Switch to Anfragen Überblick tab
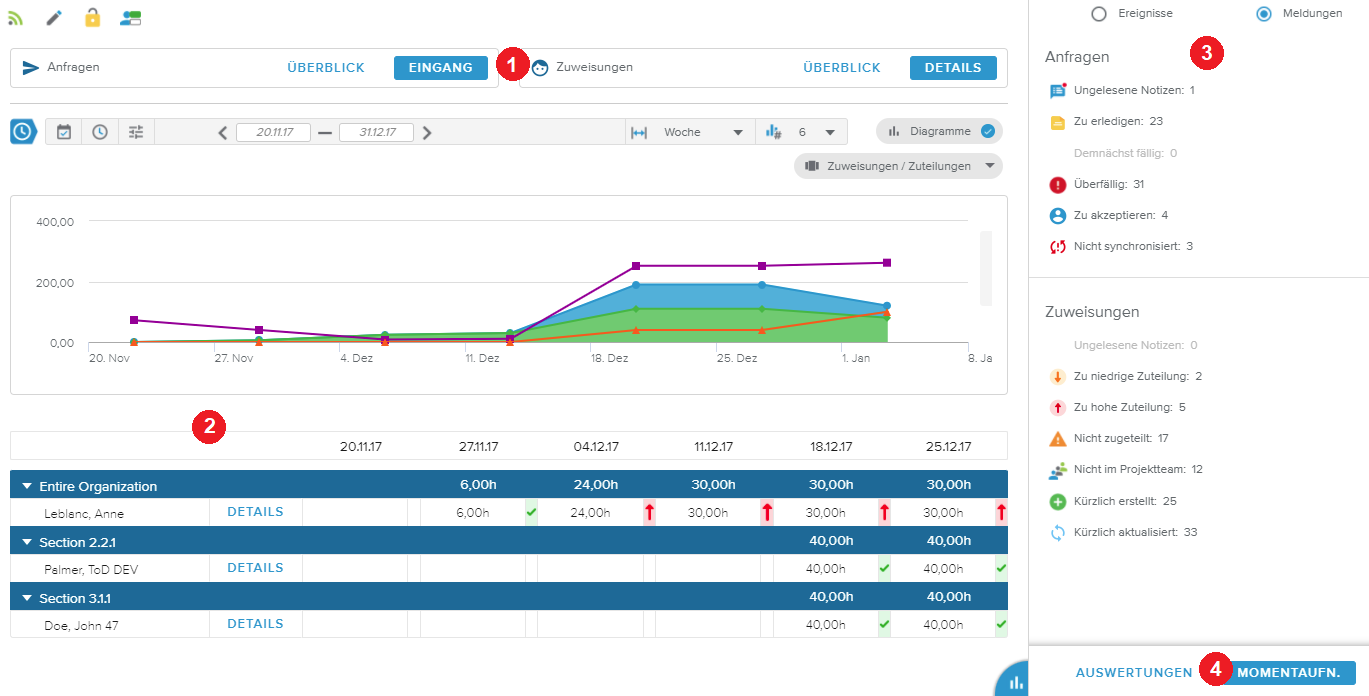The width and height of the screenshot is (1369, 696). tap(325, 68)
